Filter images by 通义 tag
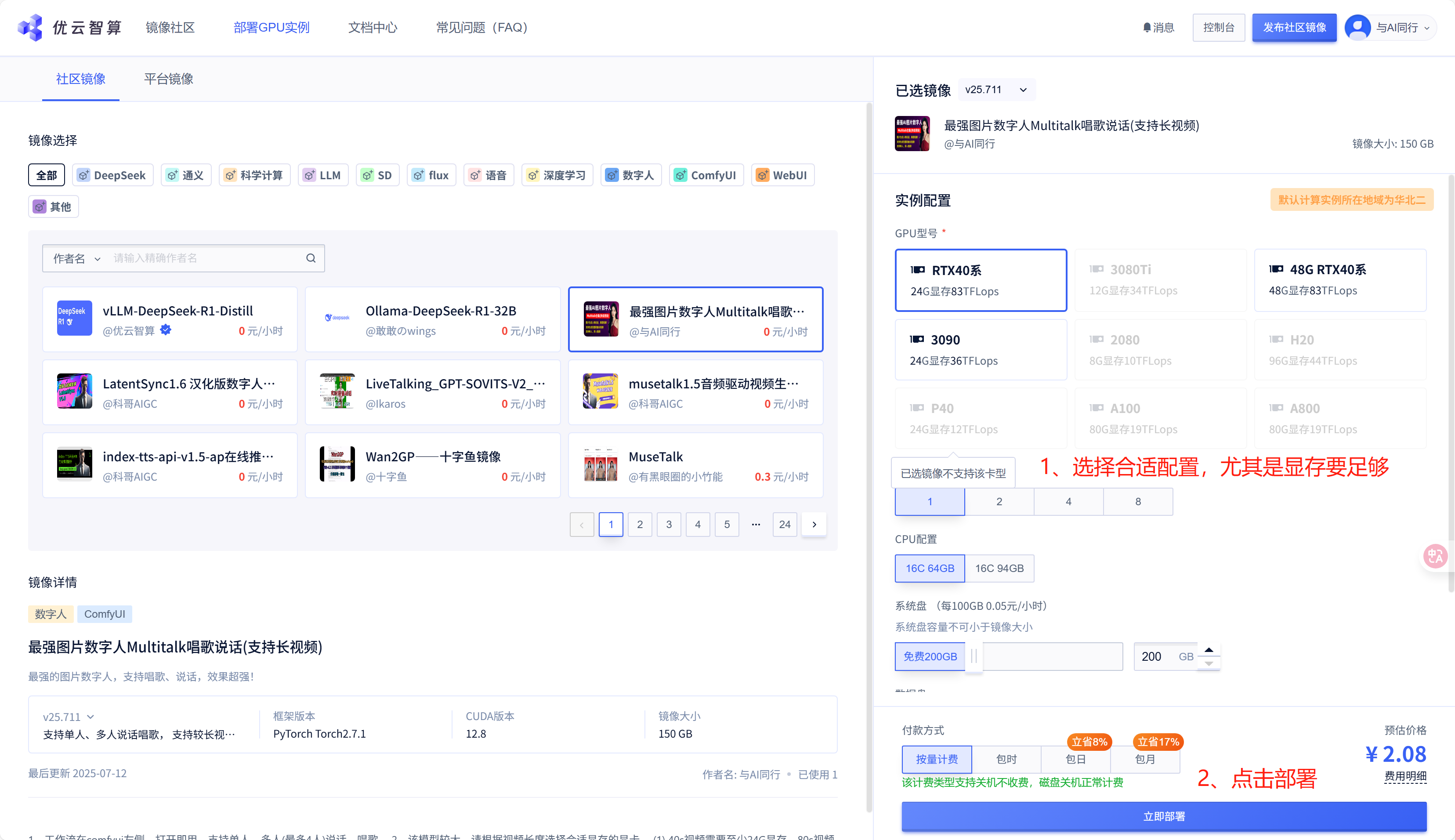 tap(186, 175)
